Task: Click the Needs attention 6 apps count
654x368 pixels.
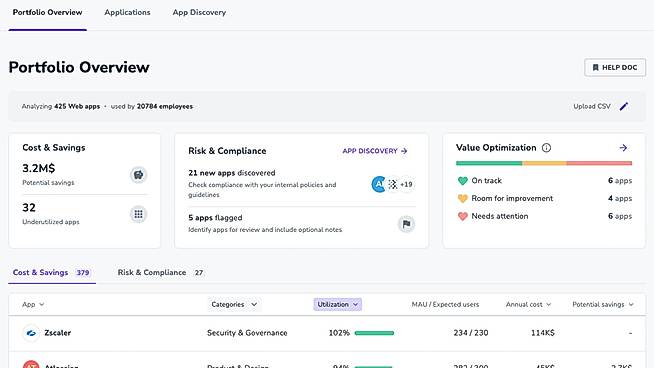Action: pos(620,217)
